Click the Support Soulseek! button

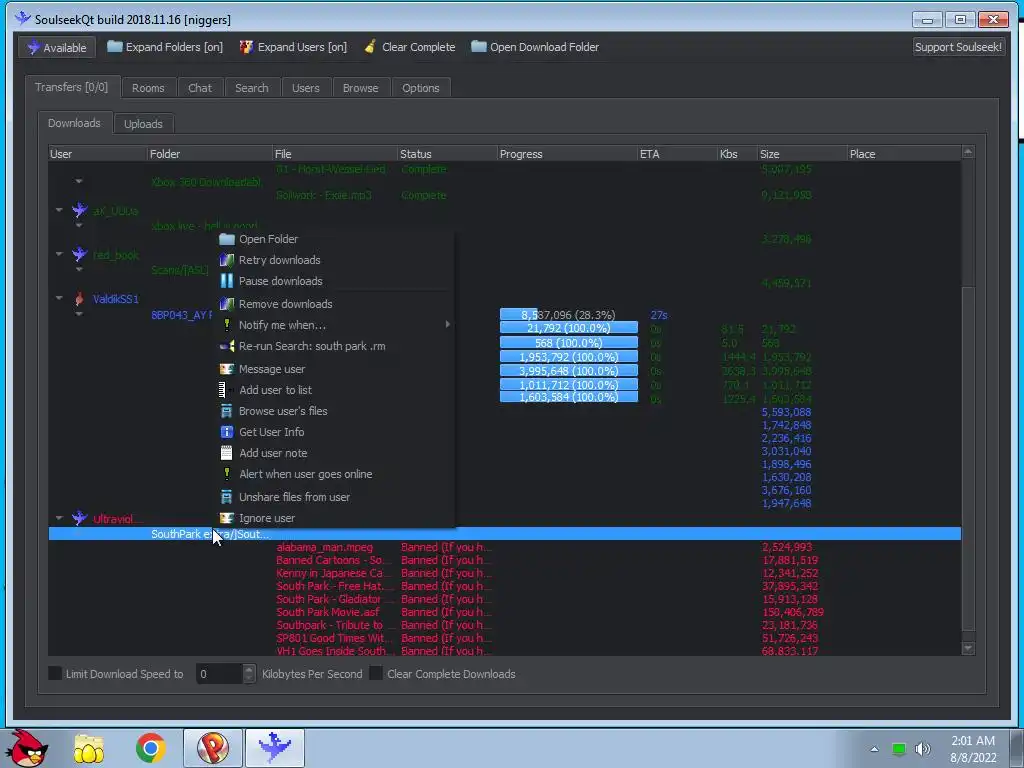958,47
